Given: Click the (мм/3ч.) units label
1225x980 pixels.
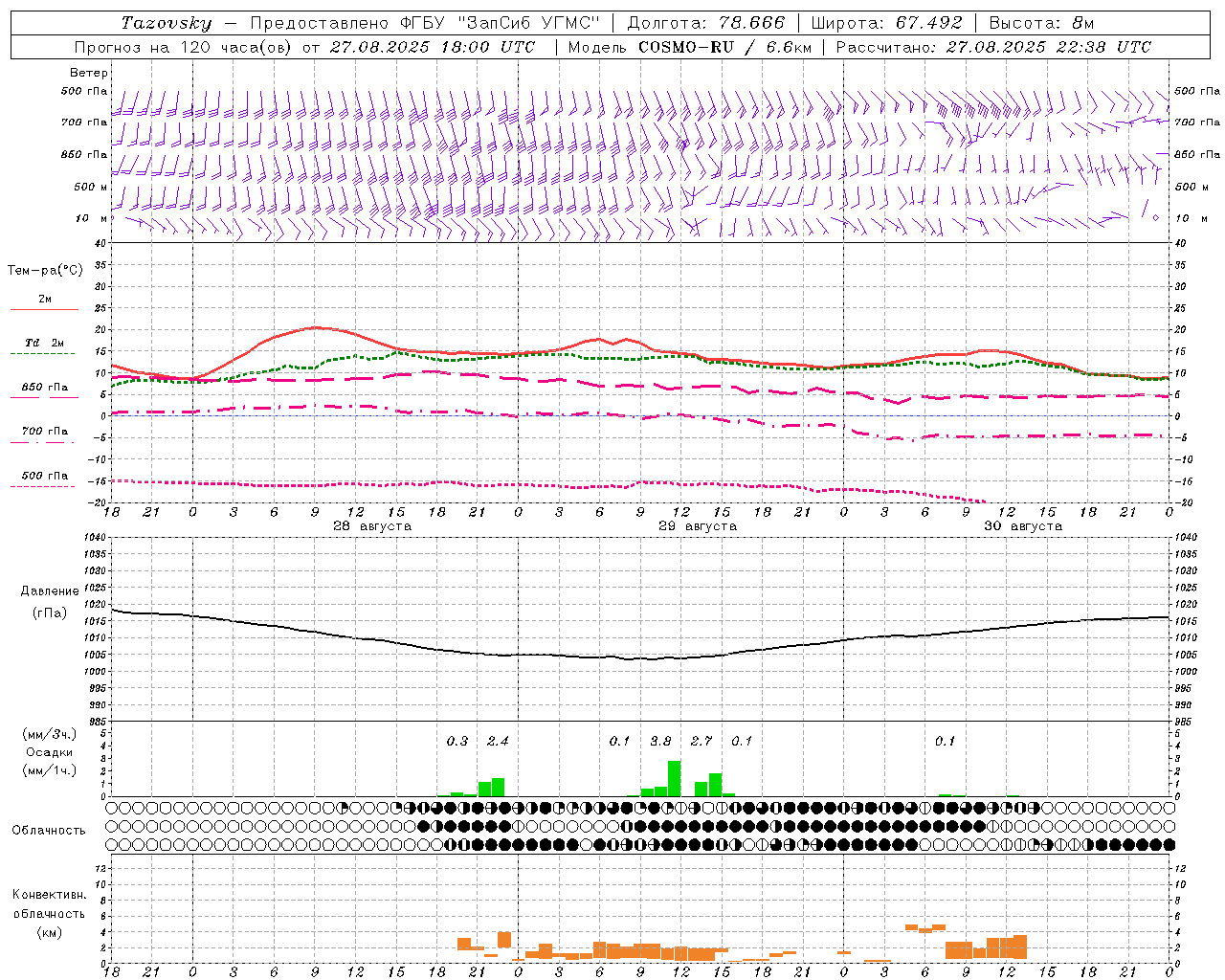Looking at the screenshot, I should tap(50, 734).
